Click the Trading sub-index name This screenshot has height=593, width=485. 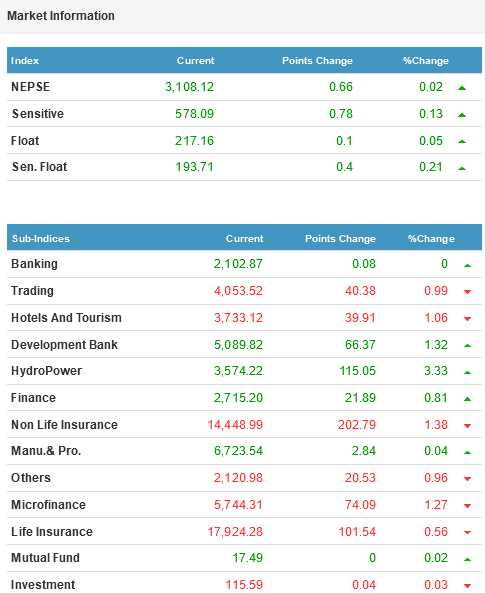tap(33, 291)
